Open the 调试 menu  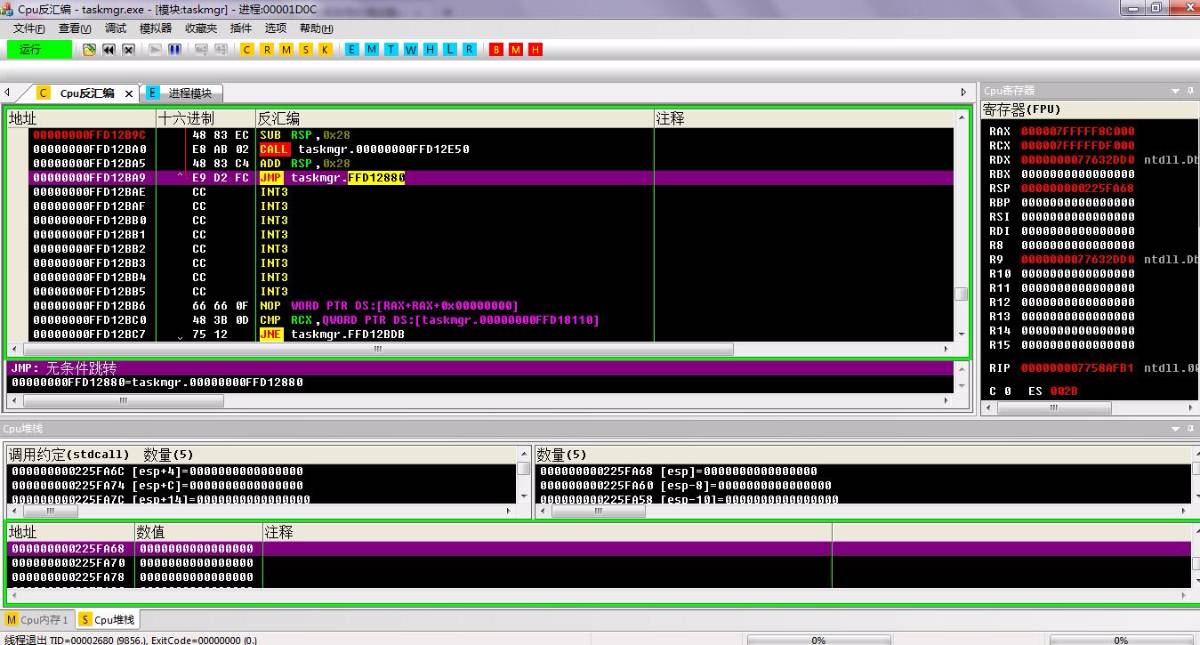click(116, 28)
